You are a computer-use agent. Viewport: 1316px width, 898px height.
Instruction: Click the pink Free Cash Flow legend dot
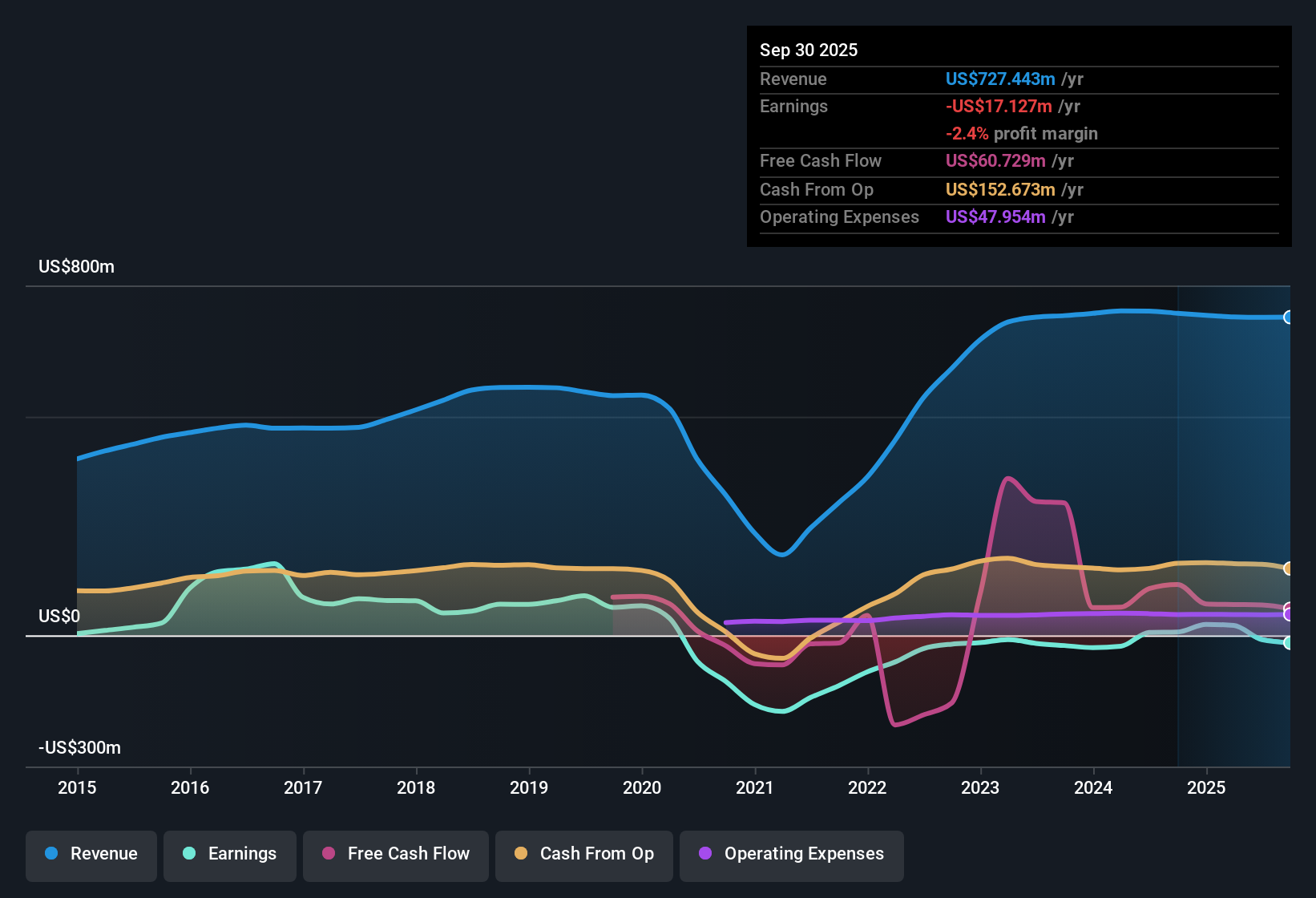tap(327, 854)
